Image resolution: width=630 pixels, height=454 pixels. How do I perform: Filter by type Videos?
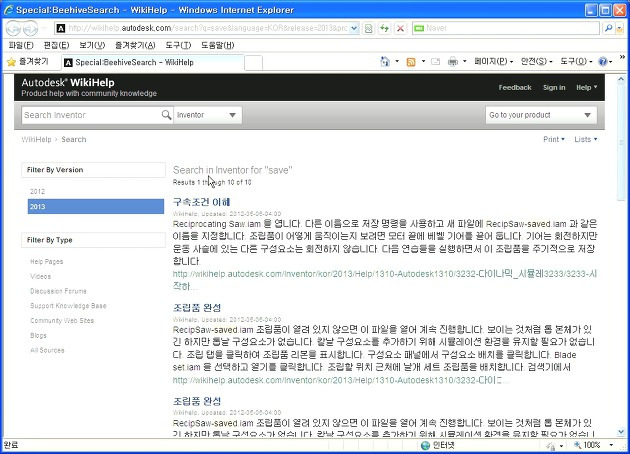(x=40, y=276)
